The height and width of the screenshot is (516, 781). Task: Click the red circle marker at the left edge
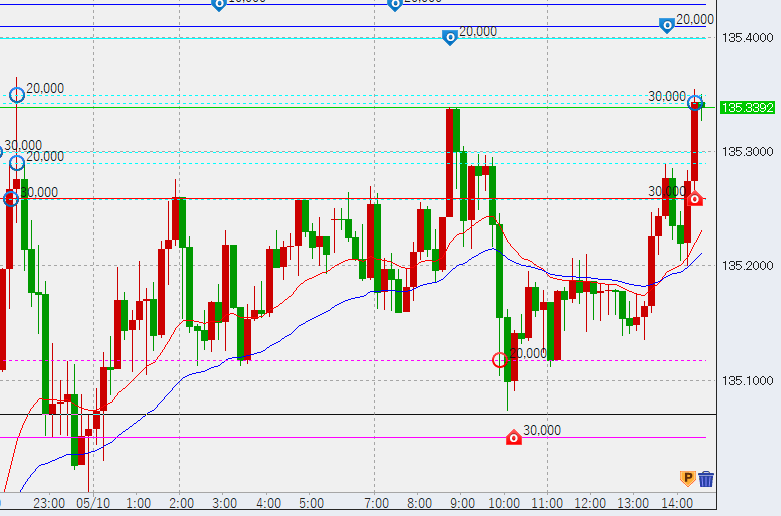point(10,199)
